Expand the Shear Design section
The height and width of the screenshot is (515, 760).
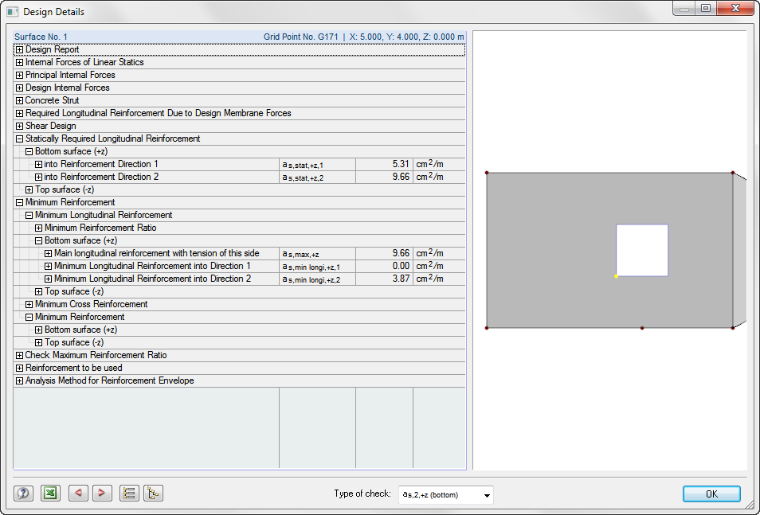pos(19,126)
